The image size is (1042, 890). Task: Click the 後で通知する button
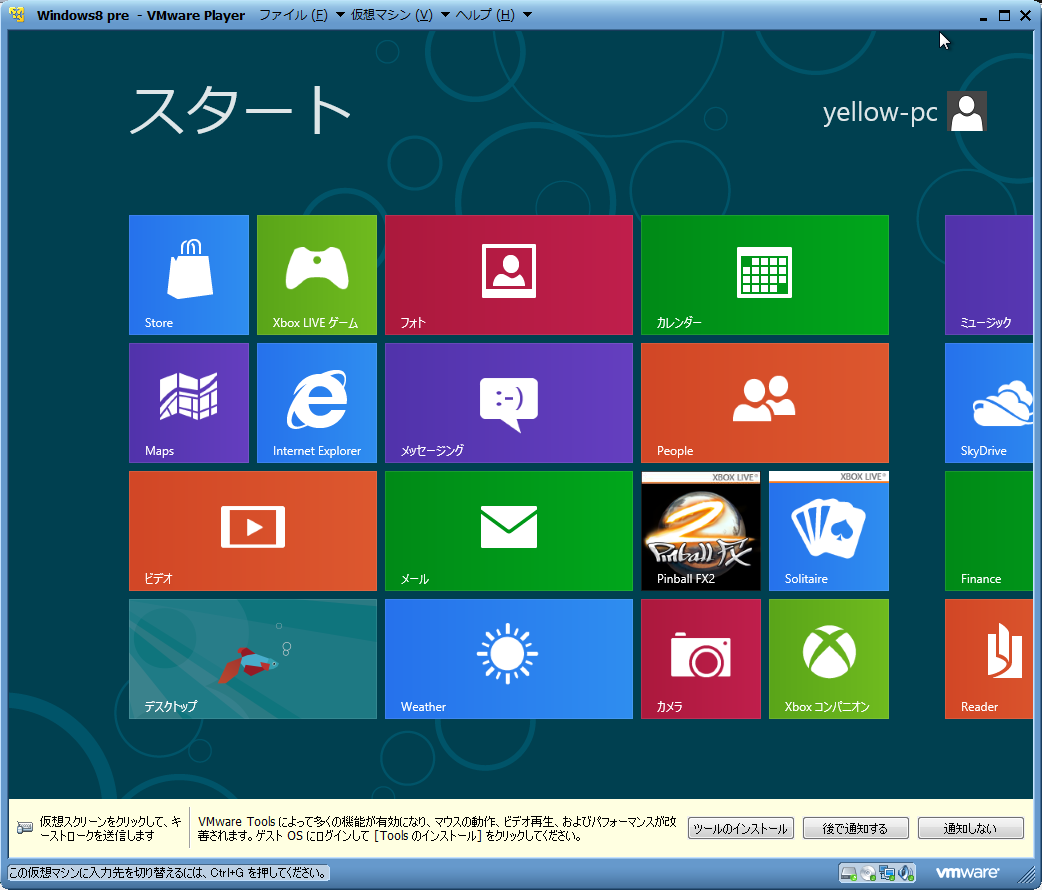point(855,828)
